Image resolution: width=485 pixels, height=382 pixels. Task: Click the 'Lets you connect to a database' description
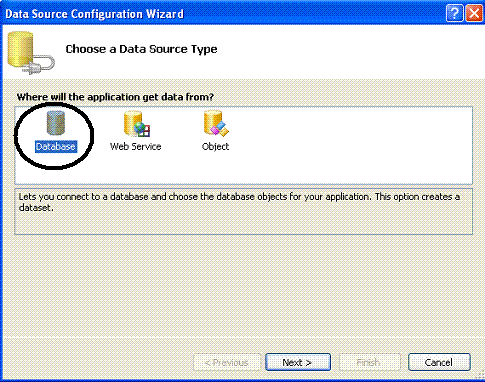point(239,202)
